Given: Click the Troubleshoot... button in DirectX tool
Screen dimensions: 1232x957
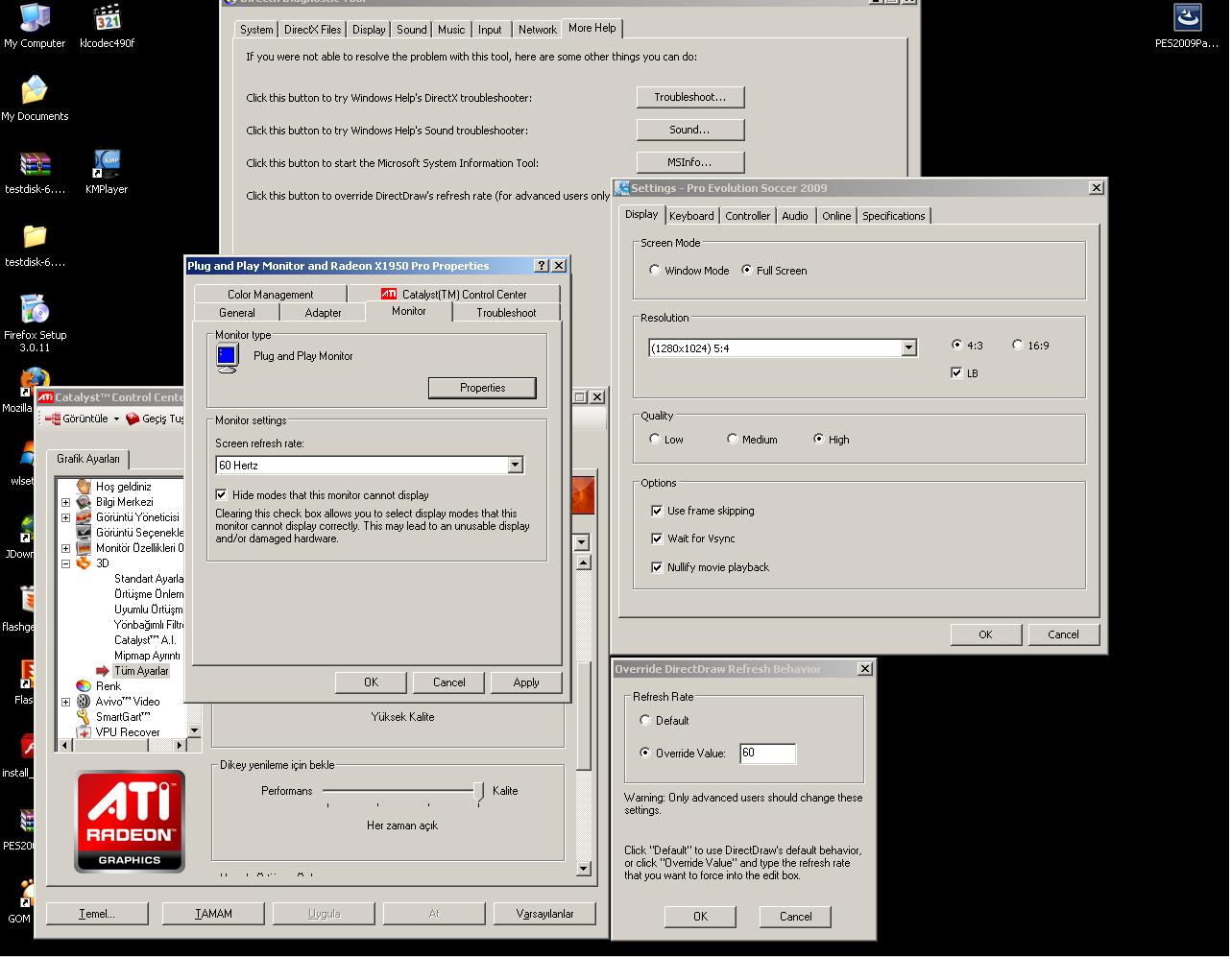Looking at the screenshot, I should [x=690, y=97].
